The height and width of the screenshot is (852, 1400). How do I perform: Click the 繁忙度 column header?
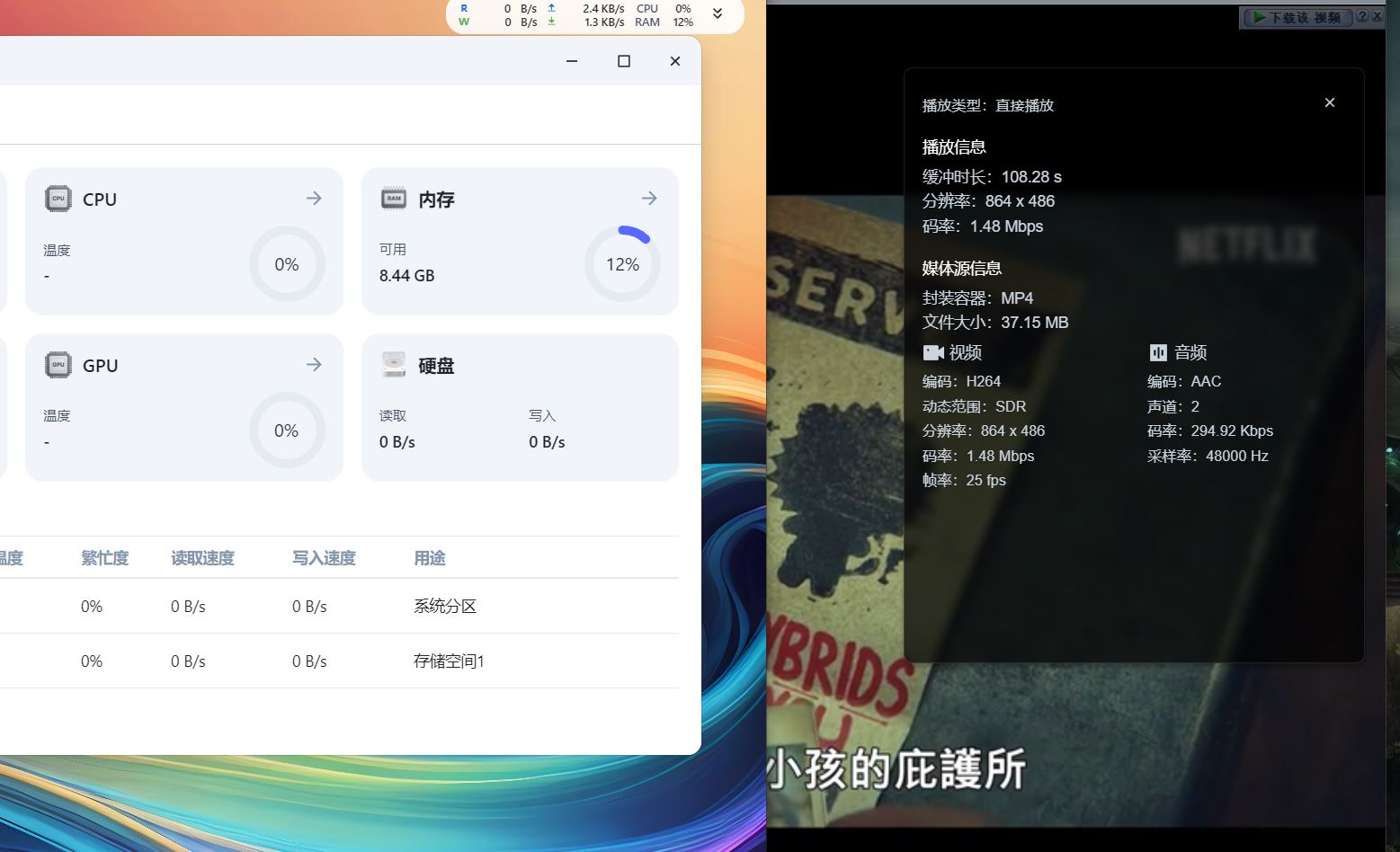click(x=105, y=558)
